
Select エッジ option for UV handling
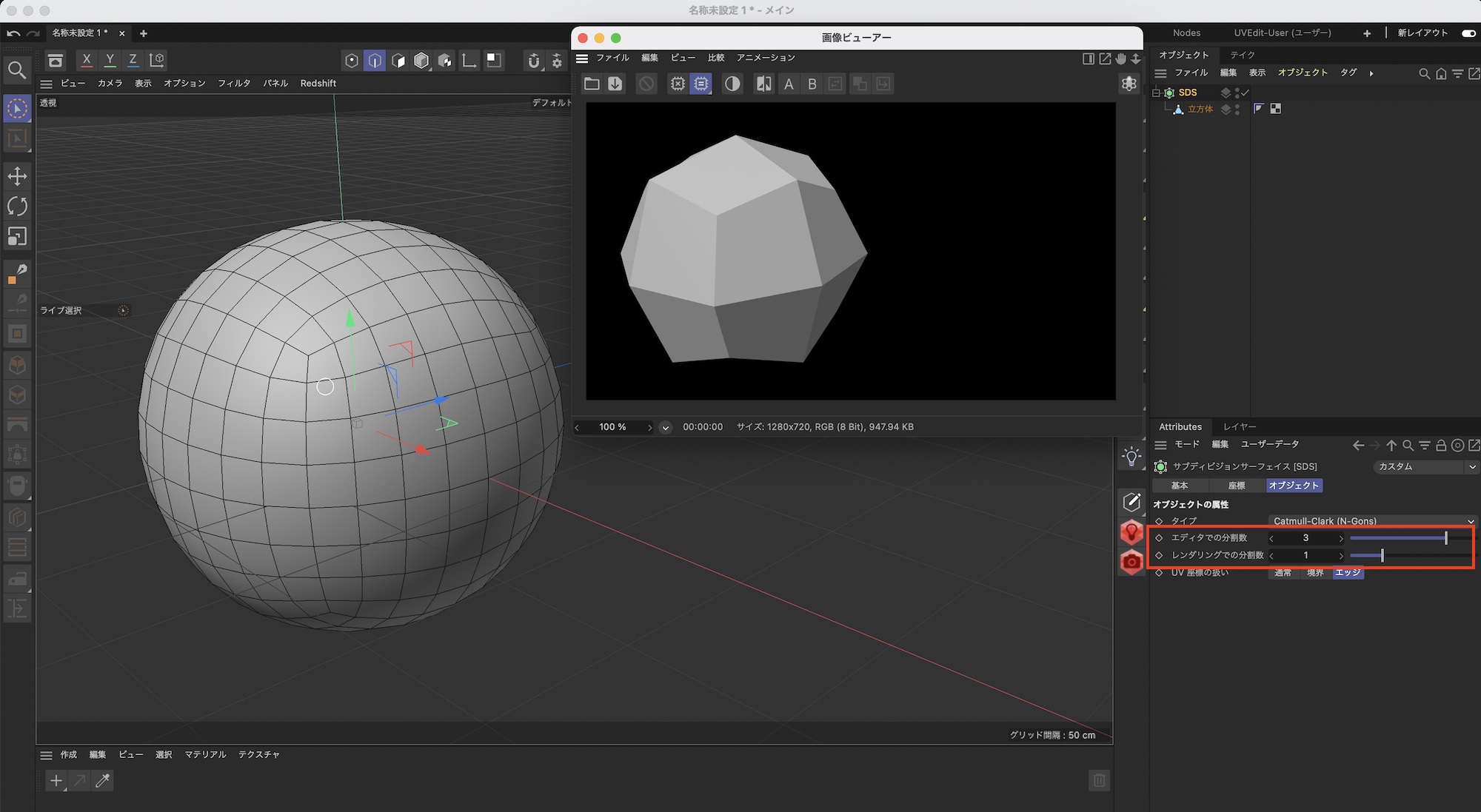[x=1348, y=573]
